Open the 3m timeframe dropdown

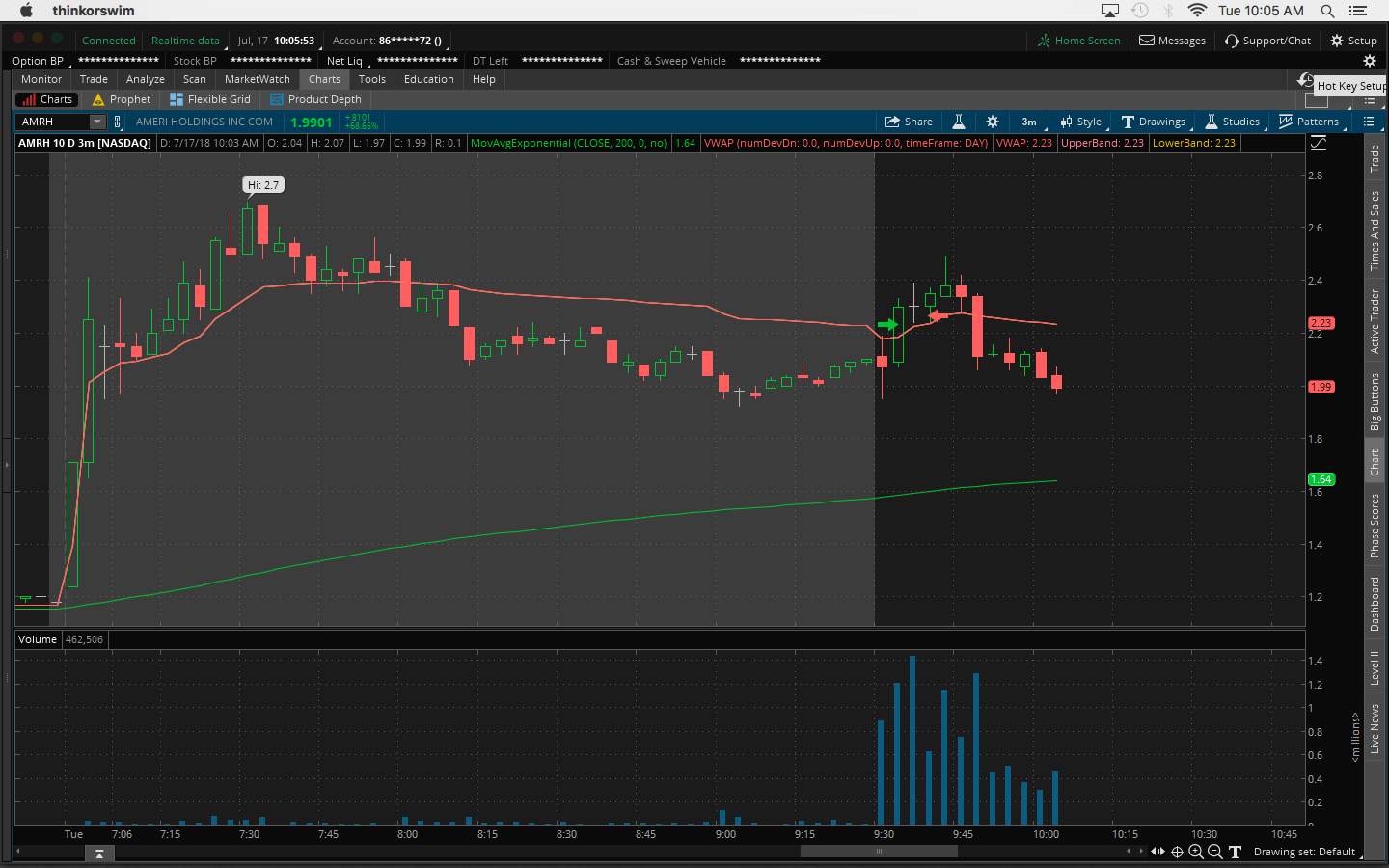tap(1029, 122)
